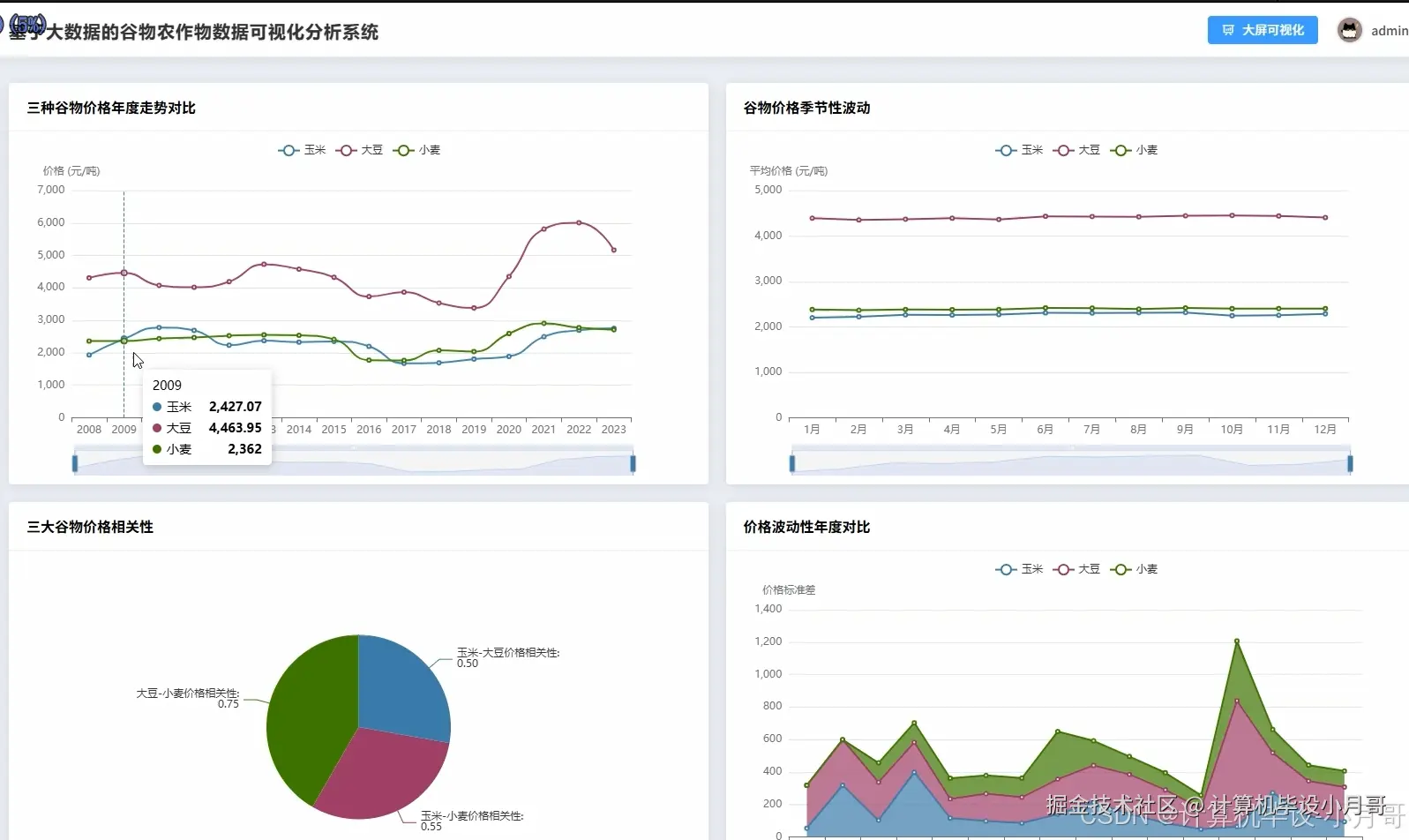This screenshot has width=1409, height=840.
Task: Click 三大谷物价格相关性 card title
Action: tap(90, 527)
